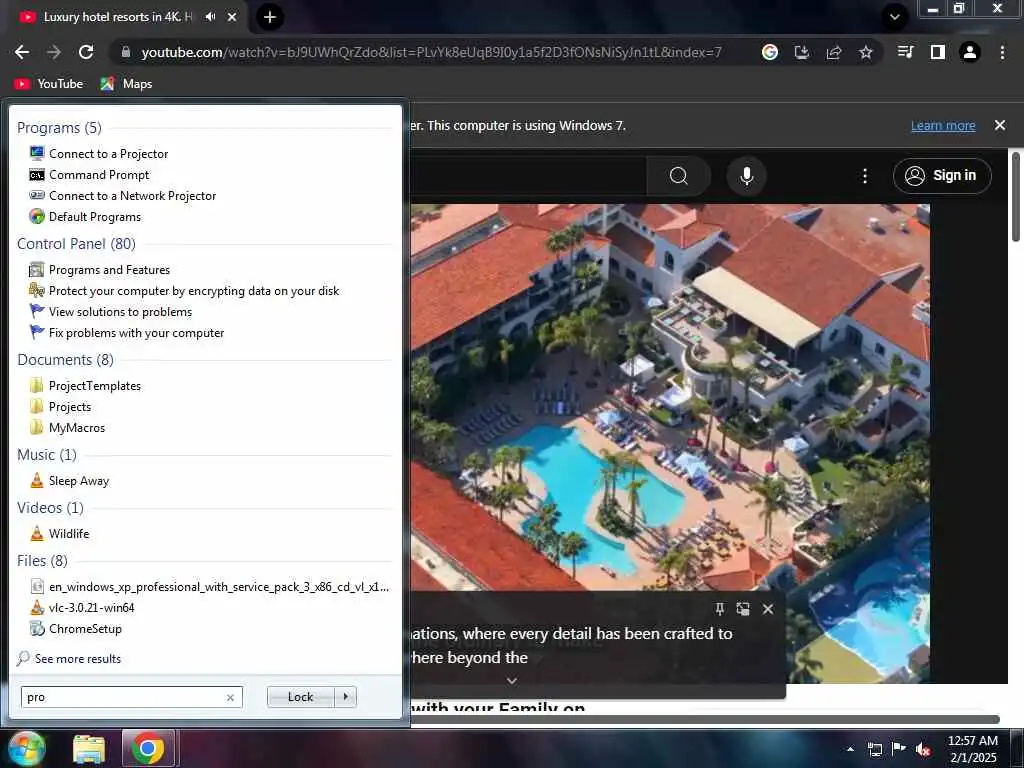Open the tab search chevron
The width and height of the screenshot is (1024, 768).
pyautogui.click(x=895, y=17)
